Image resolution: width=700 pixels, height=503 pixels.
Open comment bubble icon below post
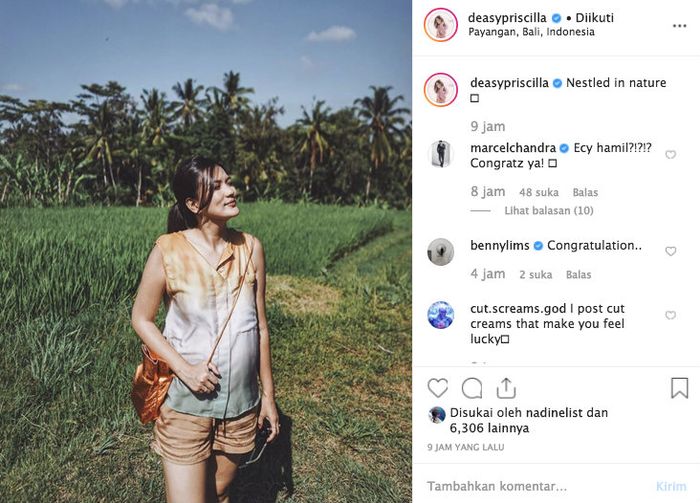pyautogui.click(x=472, y=388)
